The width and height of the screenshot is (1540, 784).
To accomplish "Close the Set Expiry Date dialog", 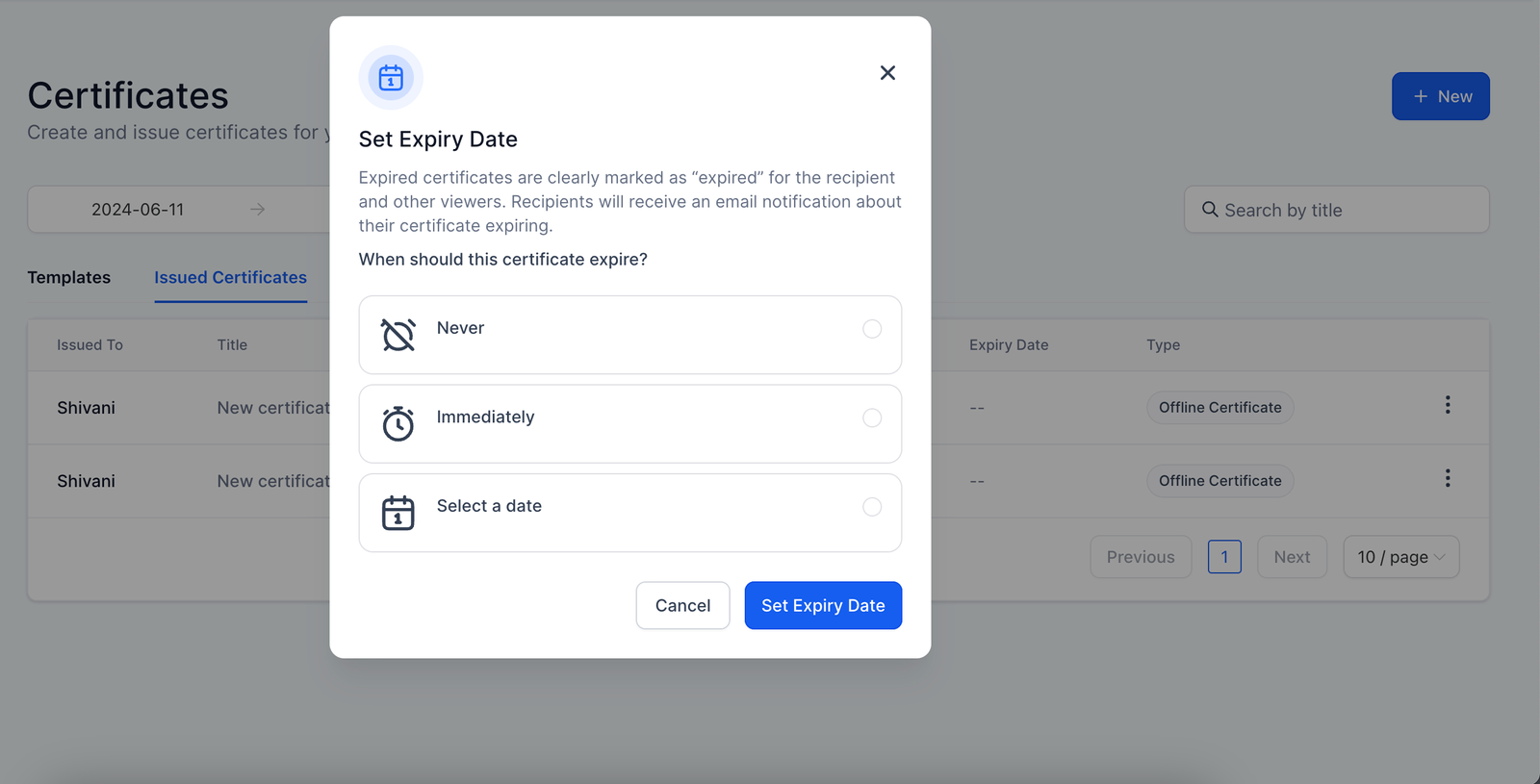I will pyautogui.click(x=887, y=73).
